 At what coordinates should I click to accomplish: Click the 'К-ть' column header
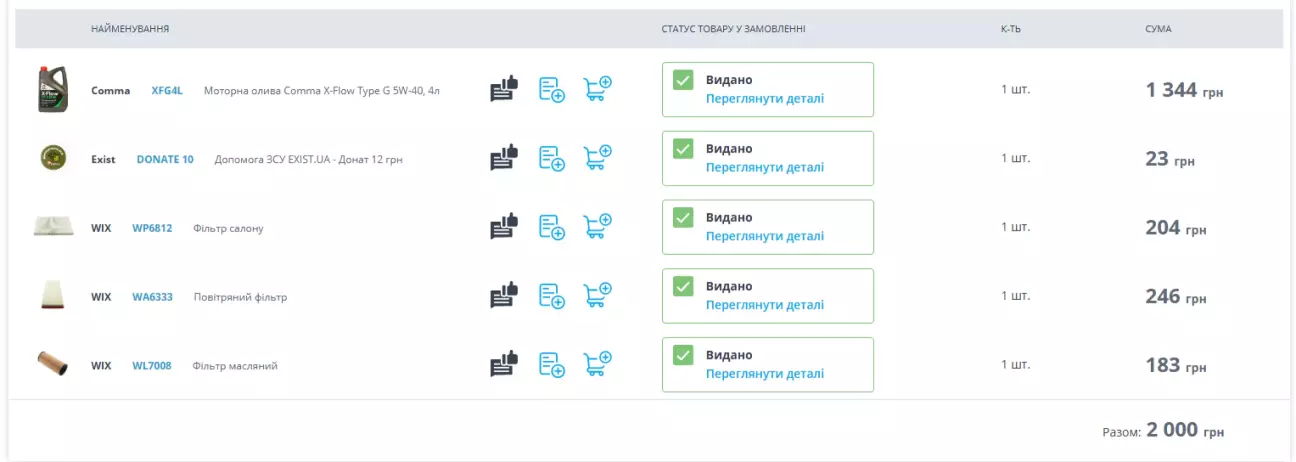click(1011, 29)
